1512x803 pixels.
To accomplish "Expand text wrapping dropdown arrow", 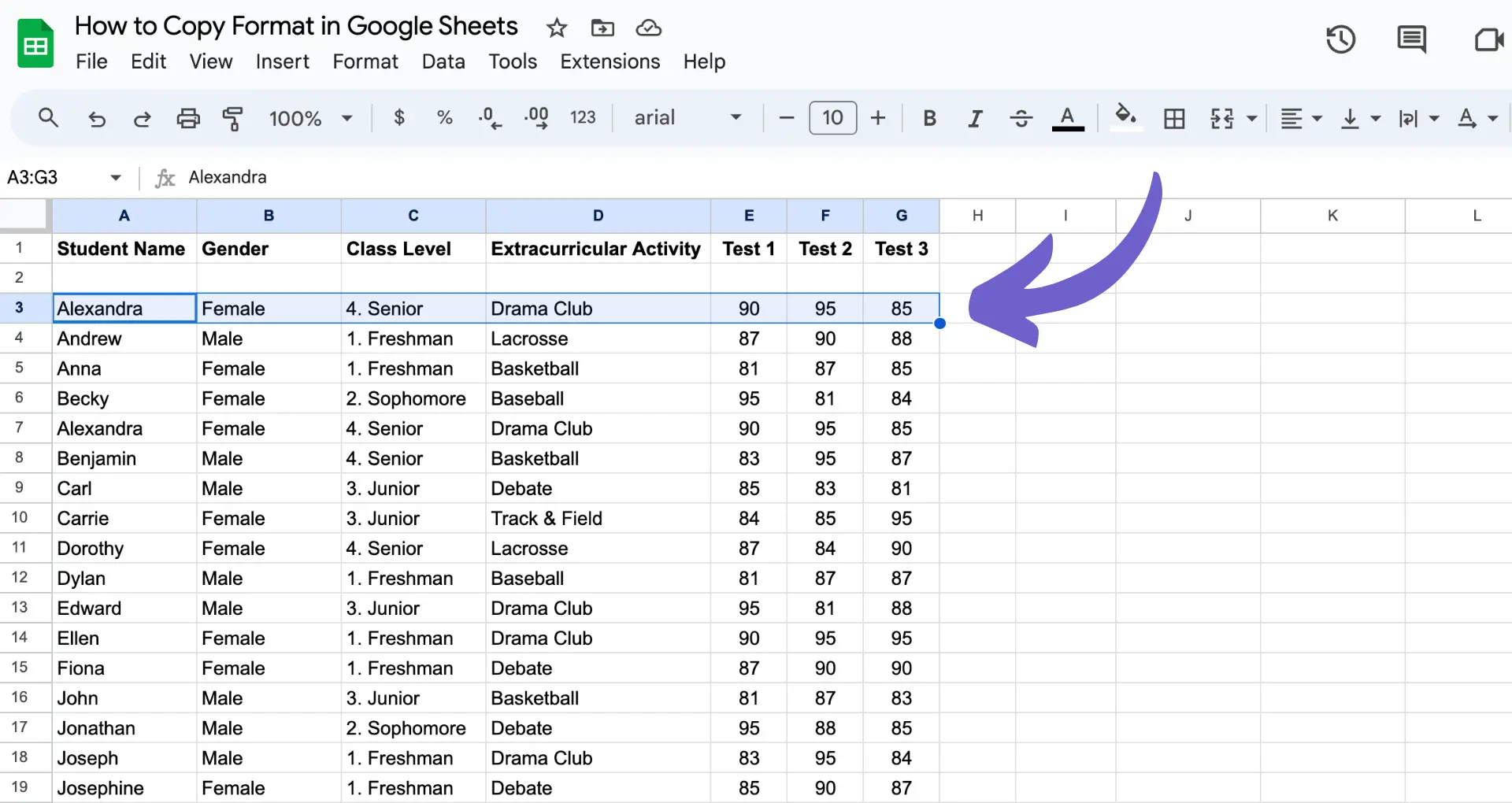I will [x=1434, y=119].
